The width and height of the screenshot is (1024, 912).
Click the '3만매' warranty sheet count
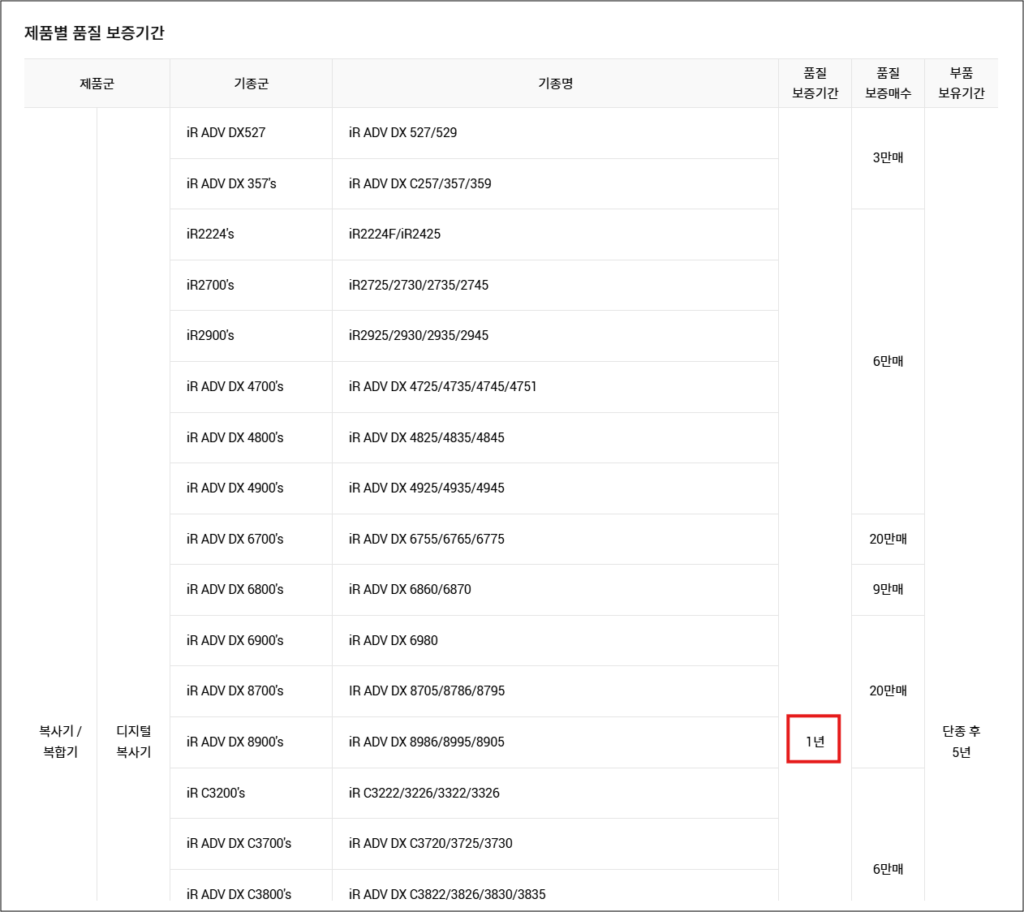coord(888,157)
